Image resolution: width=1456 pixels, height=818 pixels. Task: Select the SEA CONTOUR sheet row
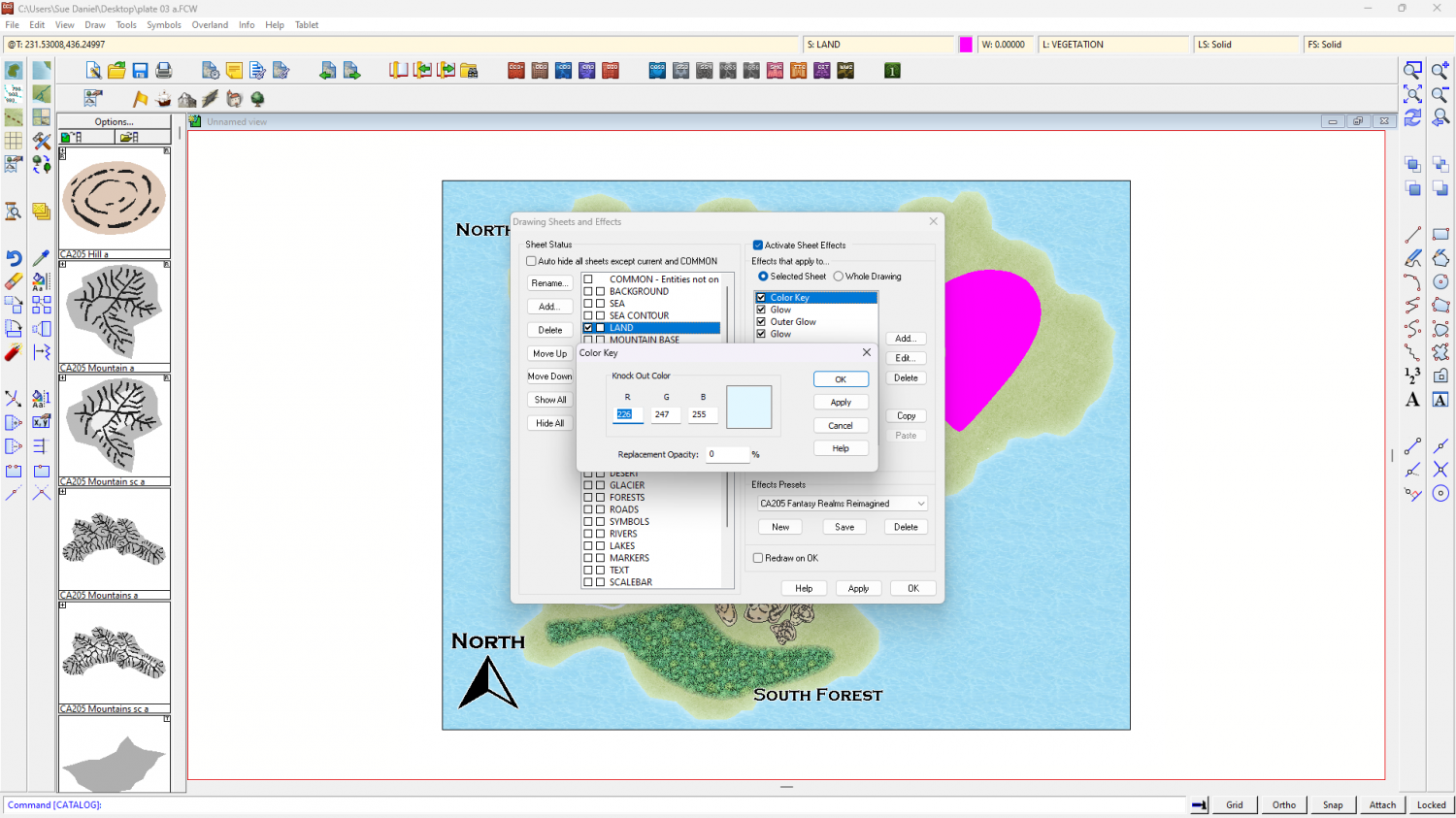pos(652,315)
